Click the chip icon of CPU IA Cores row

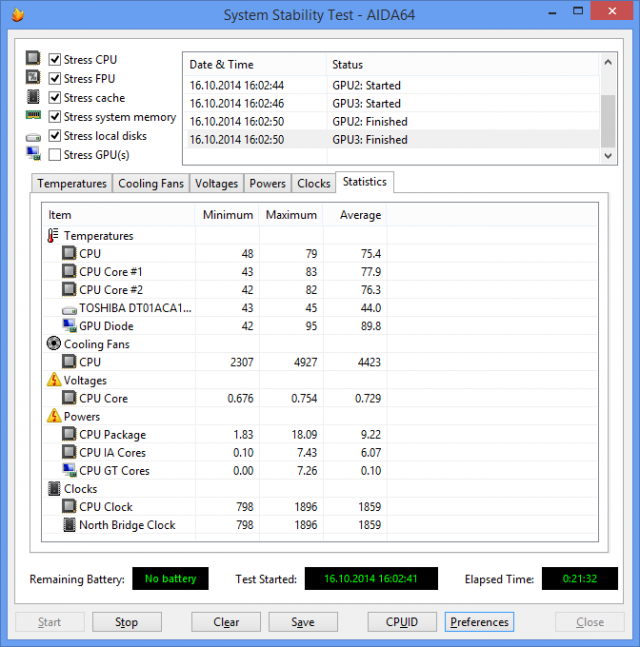click(x=69, y=452)
